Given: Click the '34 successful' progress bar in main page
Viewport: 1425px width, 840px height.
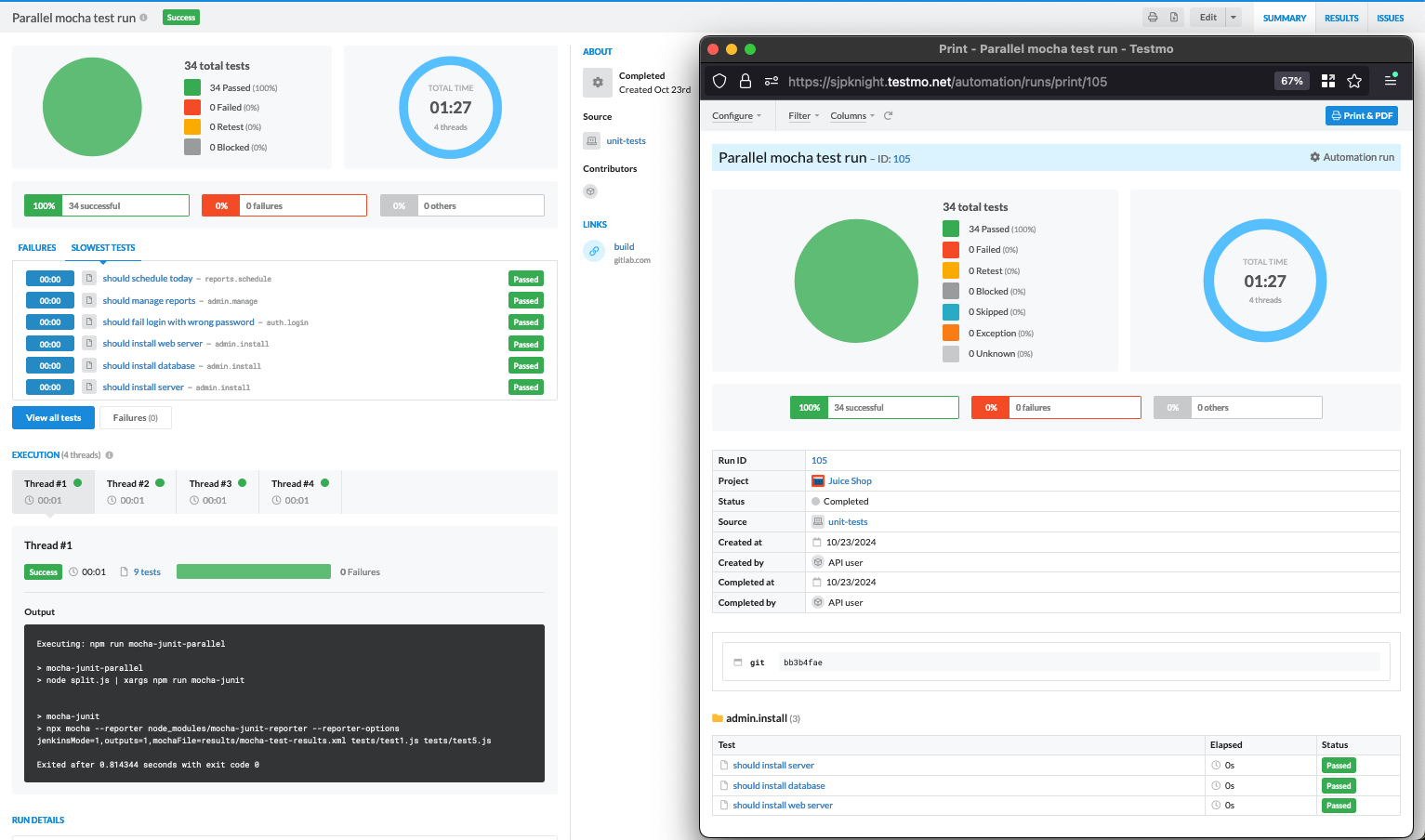Looking at the screenshot, I should (x=107, y=205).
